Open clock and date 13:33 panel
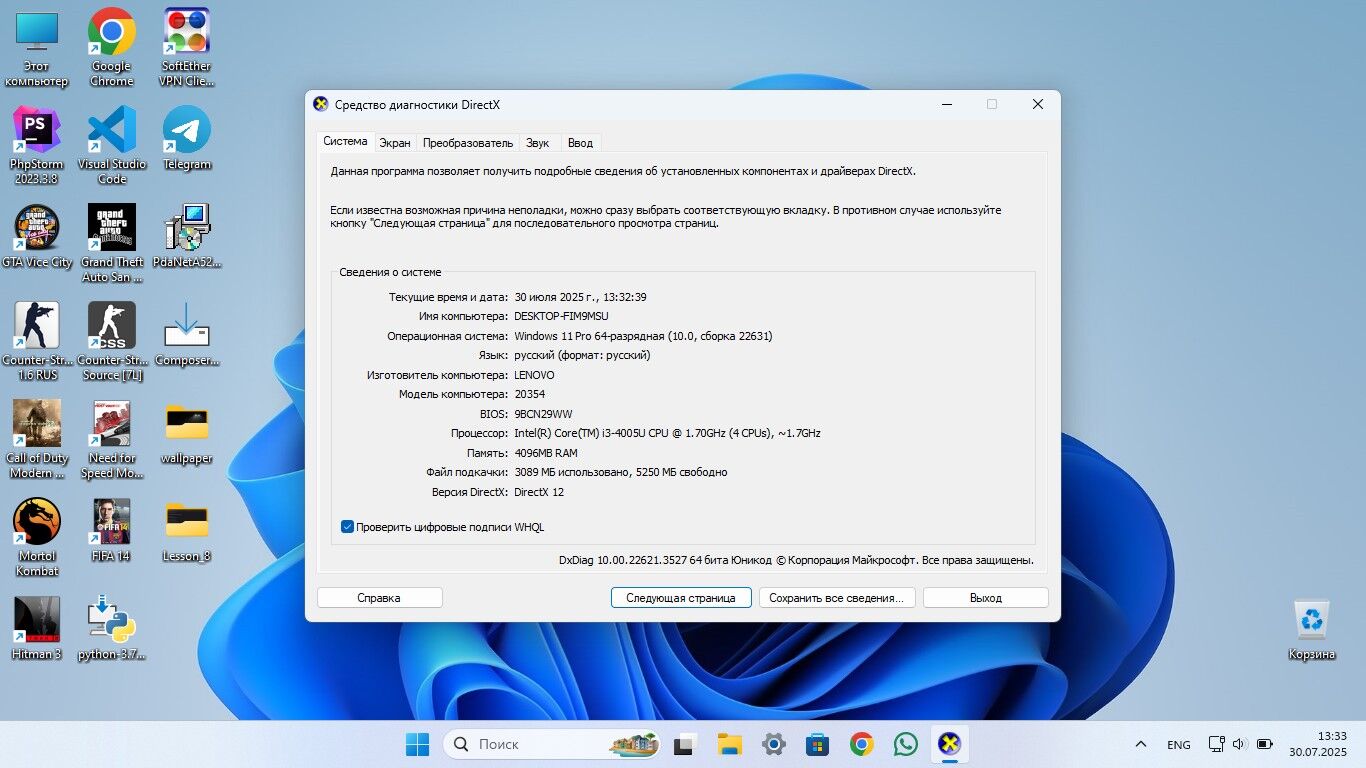Viewport: 1366px width, 768px height. (x=1318, y=744)
